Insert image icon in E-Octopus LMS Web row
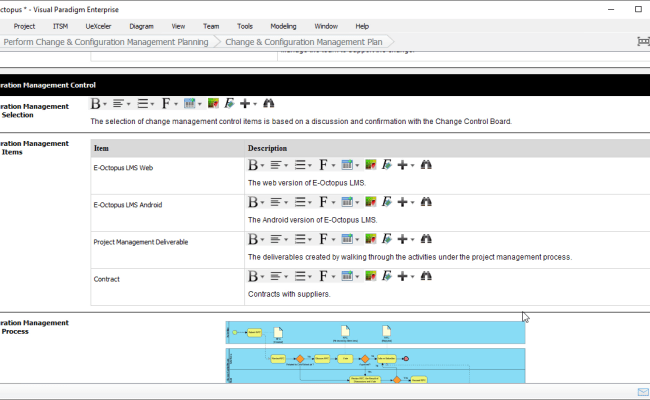 click(x=371, y=165)
